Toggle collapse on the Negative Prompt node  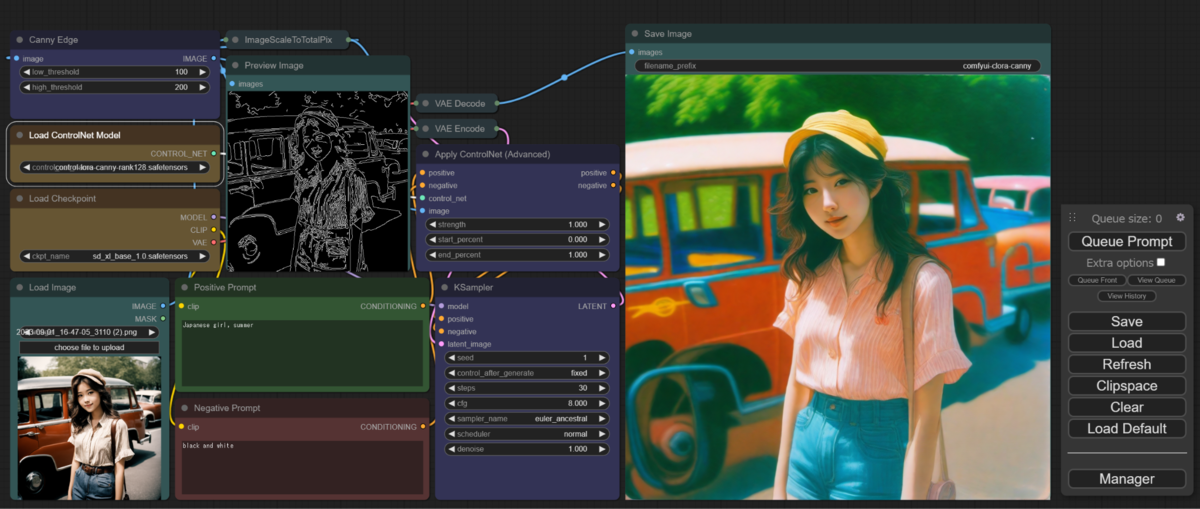[184, 408]
